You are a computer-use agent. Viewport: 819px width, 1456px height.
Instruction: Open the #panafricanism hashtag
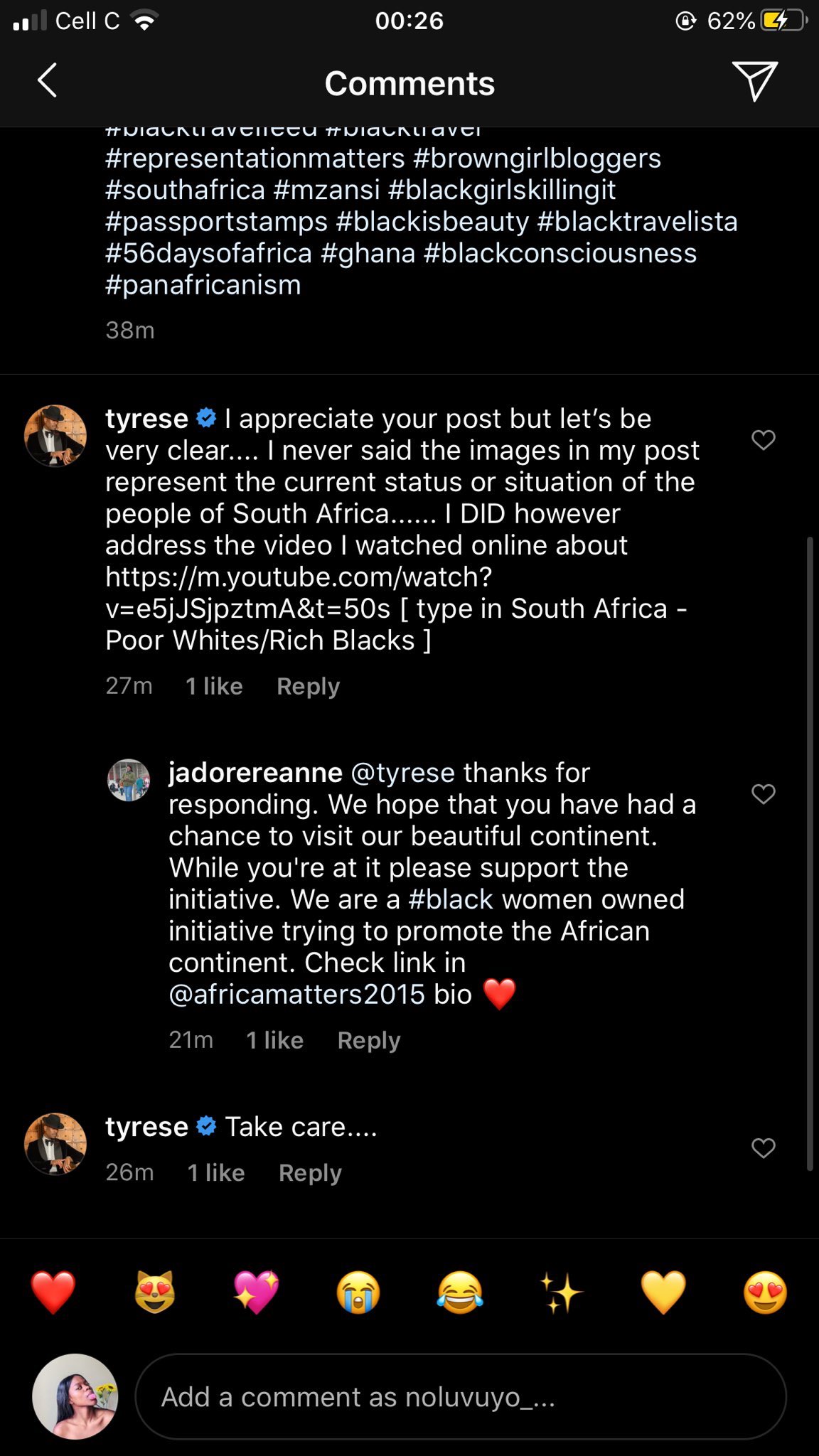203,285
